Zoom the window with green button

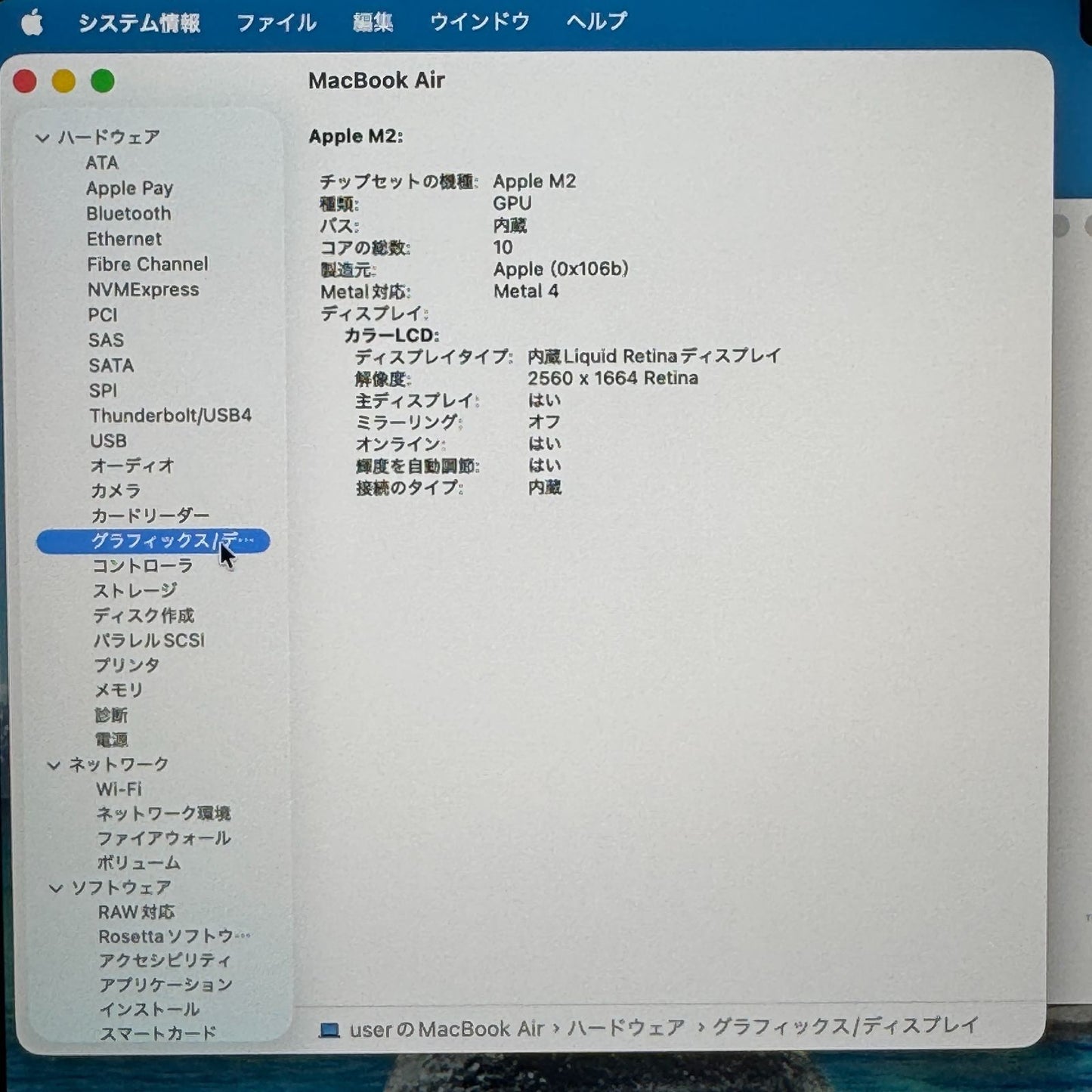tap(103, 81)
